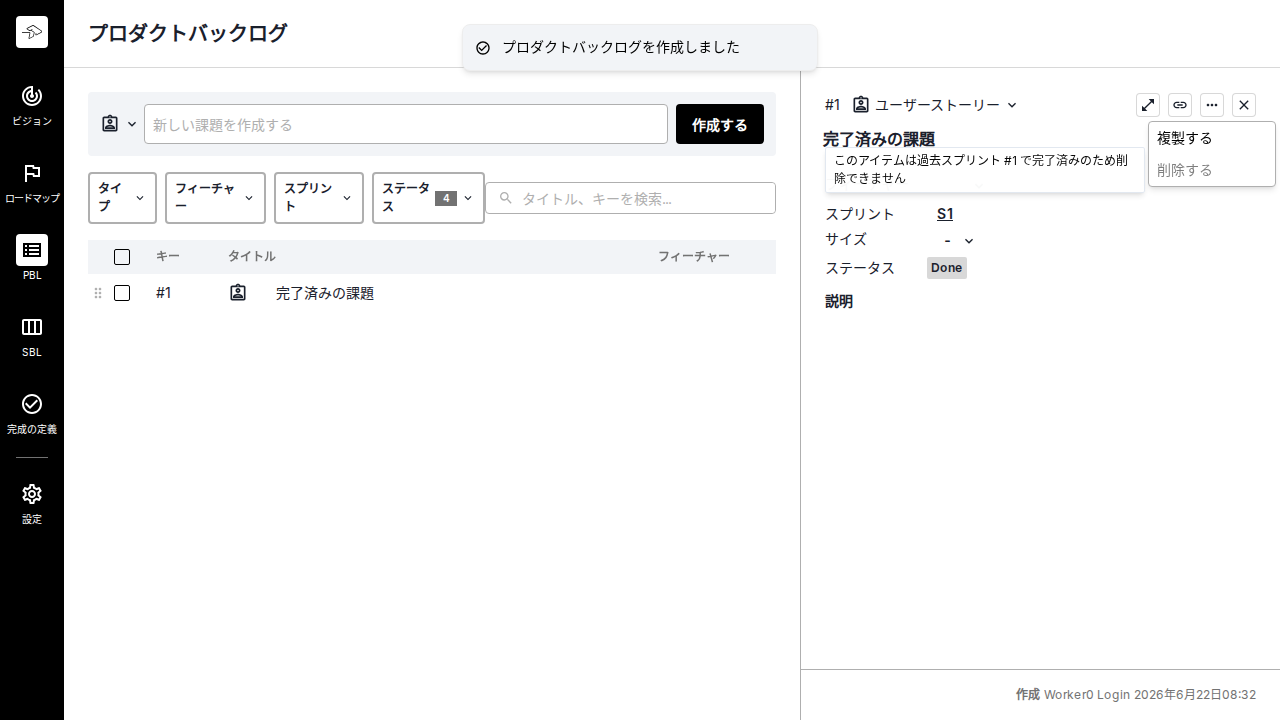Click the user story icon in the detail header

coord(861,104)
